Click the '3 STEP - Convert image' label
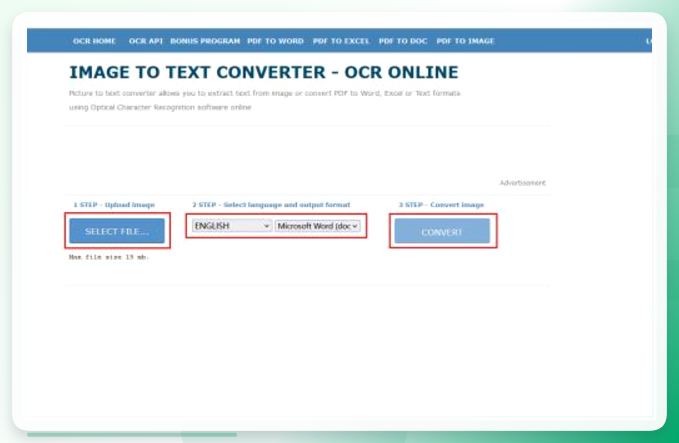This screenshot has width=679, height=443. click(441, 205)
